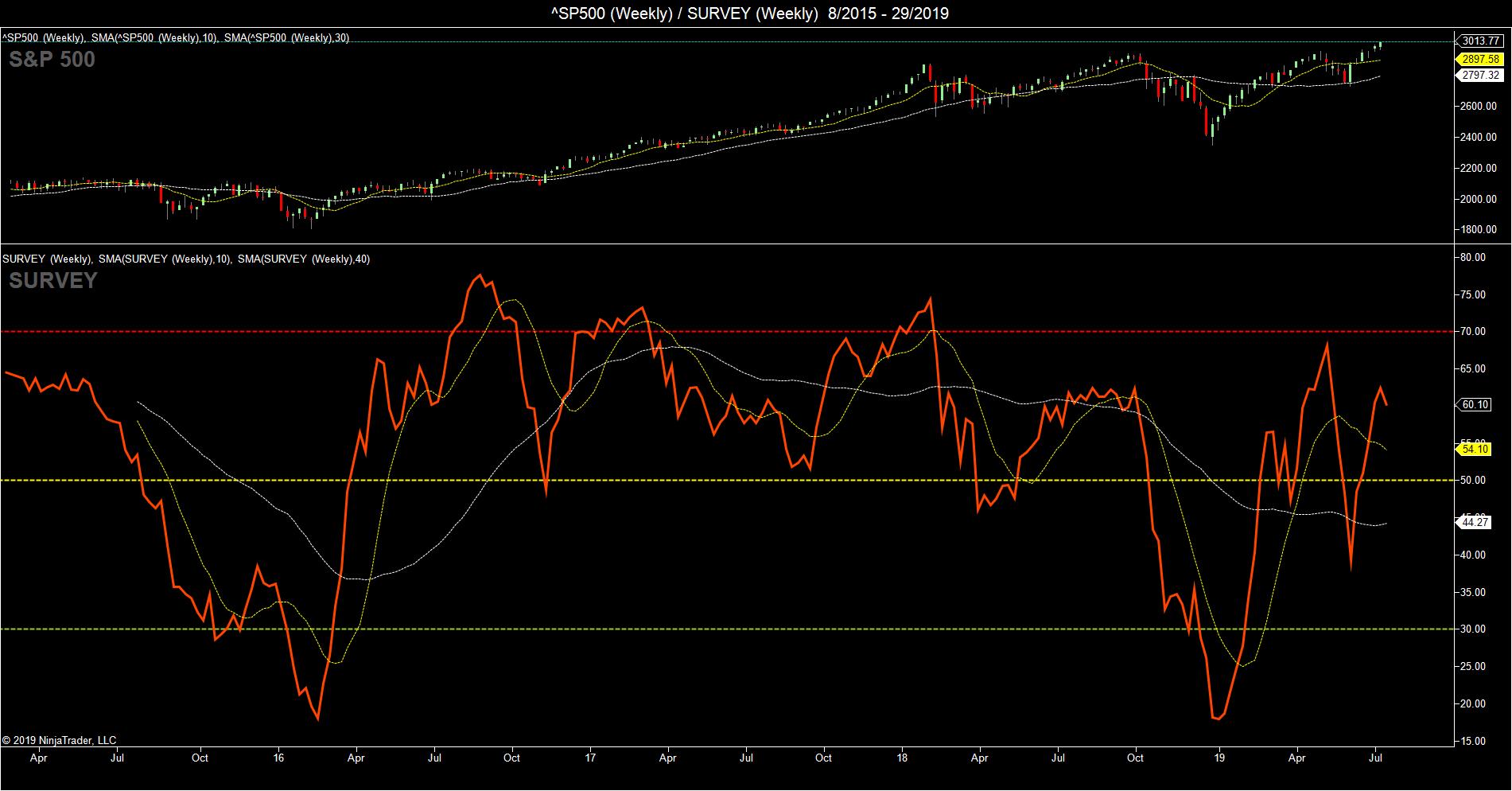
Task: Click the 2400.00 price axis label
Action: coord(1480,138)
